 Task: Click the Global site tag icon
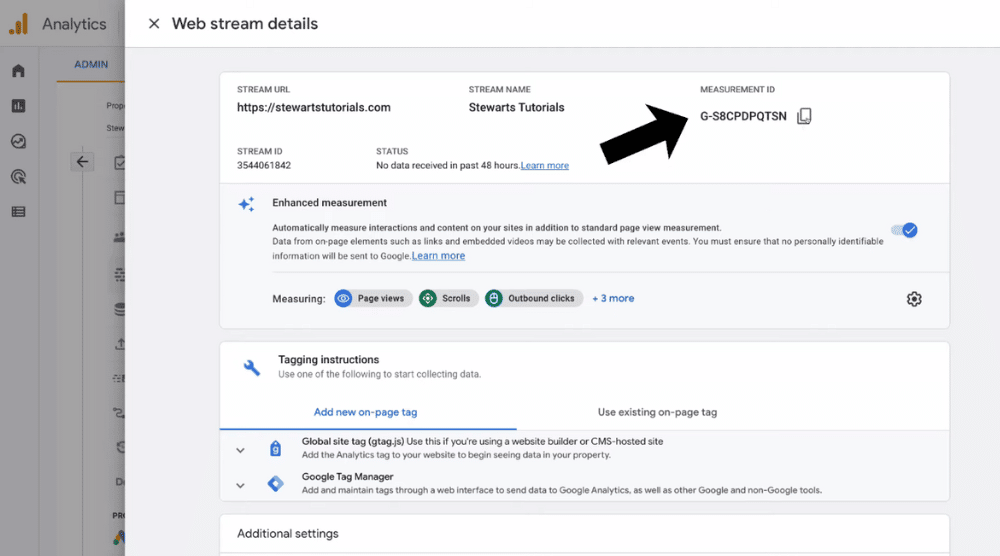coord(275,449)
